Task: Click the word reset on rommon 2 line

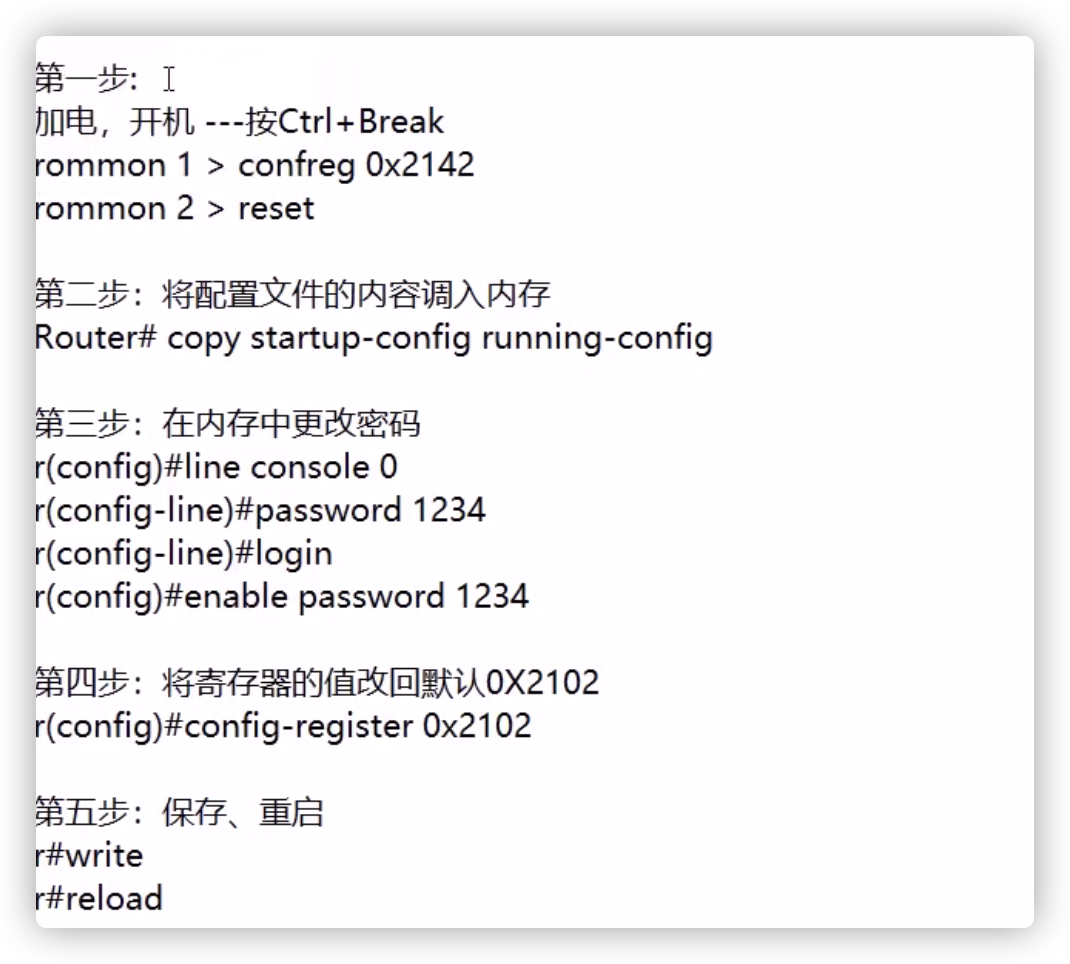Action: pos(276,208)
